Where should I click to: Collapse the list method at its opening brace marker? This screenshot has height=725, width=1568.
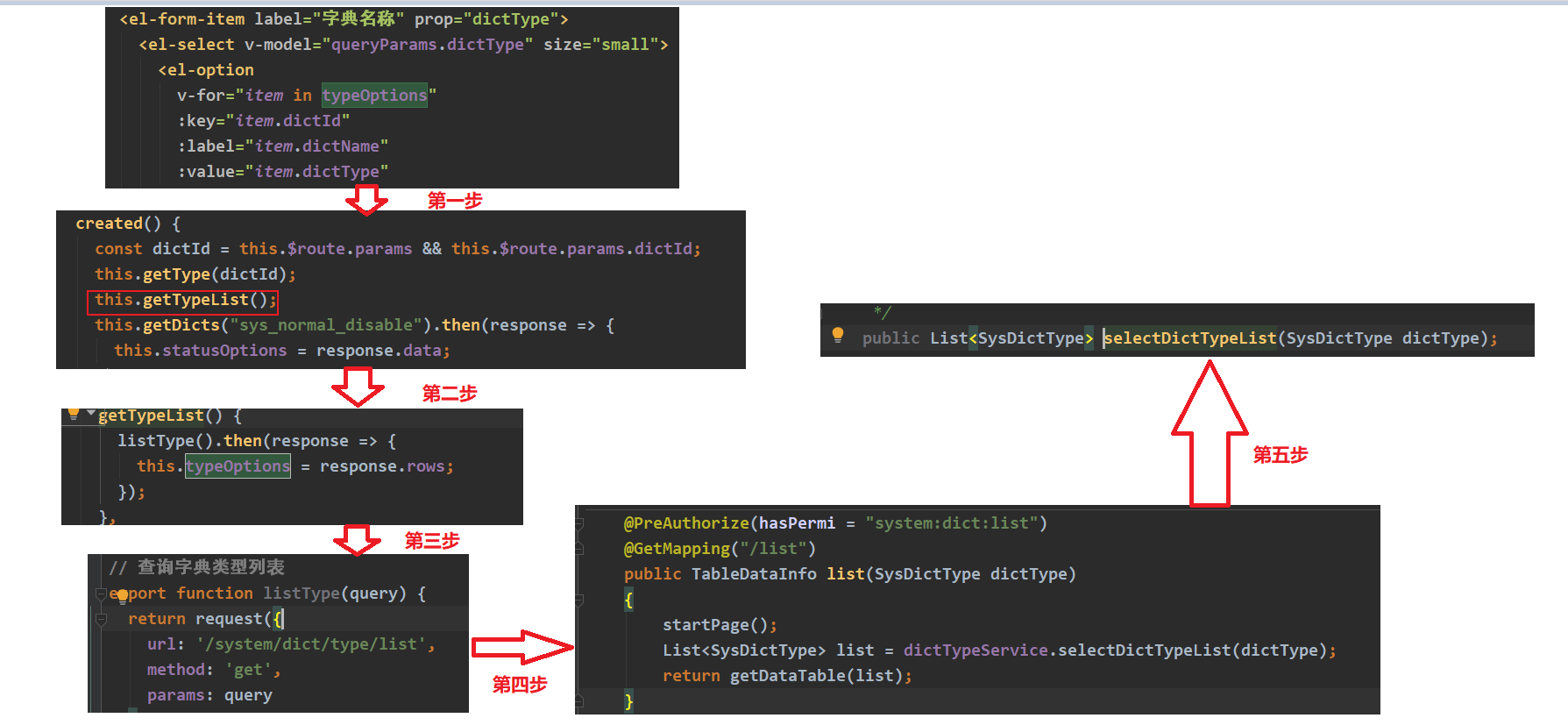click(x=579, y=601)
